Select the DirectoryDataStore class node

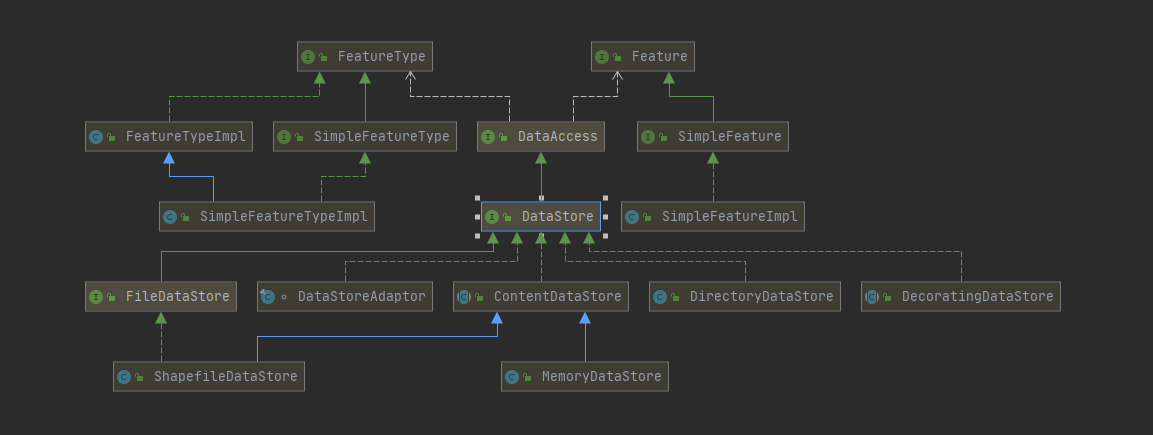click(x=744, y=297)
